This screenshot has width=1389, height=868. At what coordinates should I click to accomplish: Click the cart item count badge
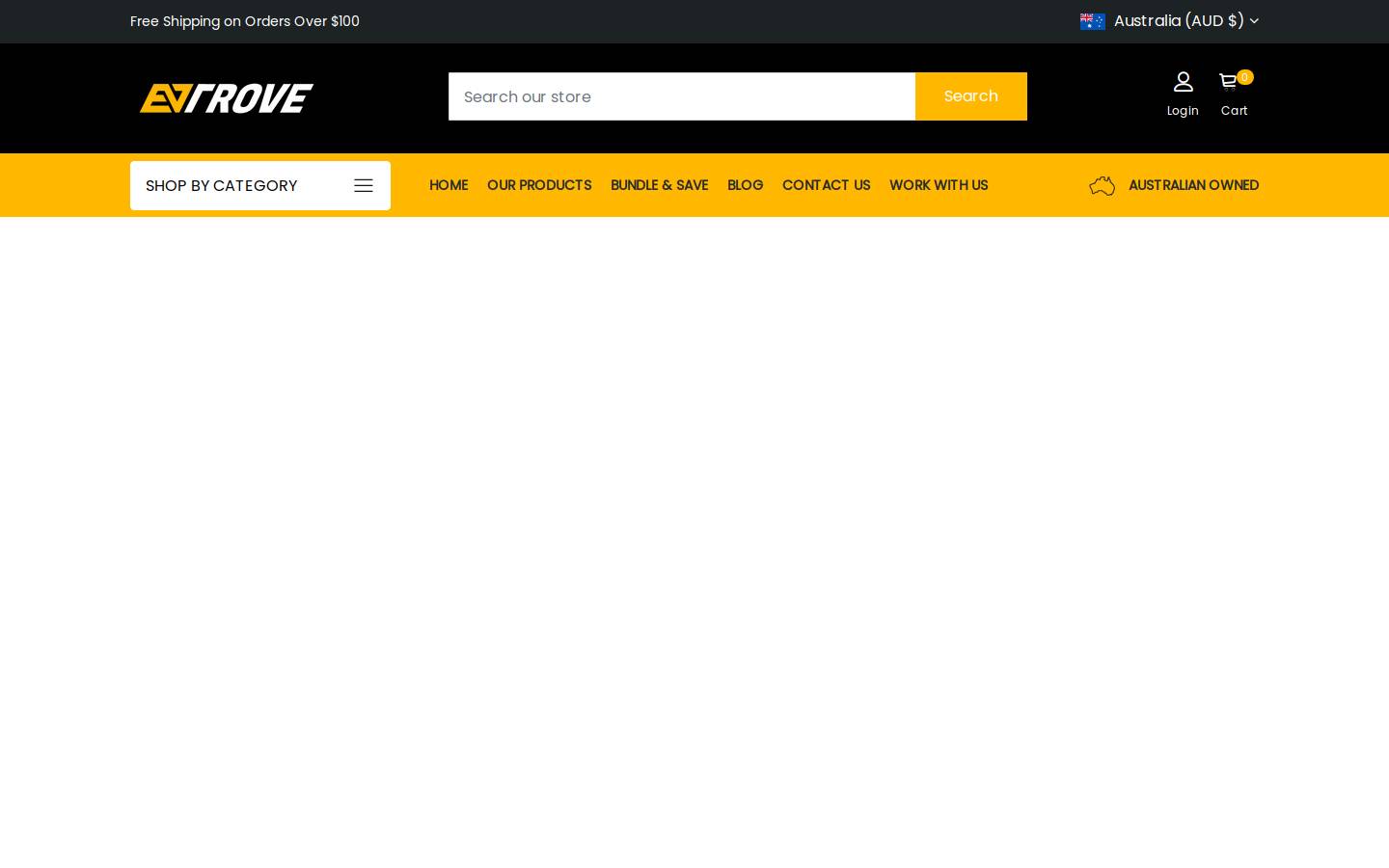point(1244,77)
